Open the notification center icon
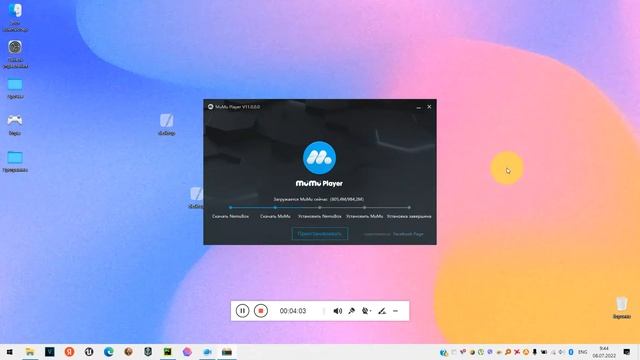Image resolution: width=640 pixels, height=360 pixels. click(x=627, y=352)
